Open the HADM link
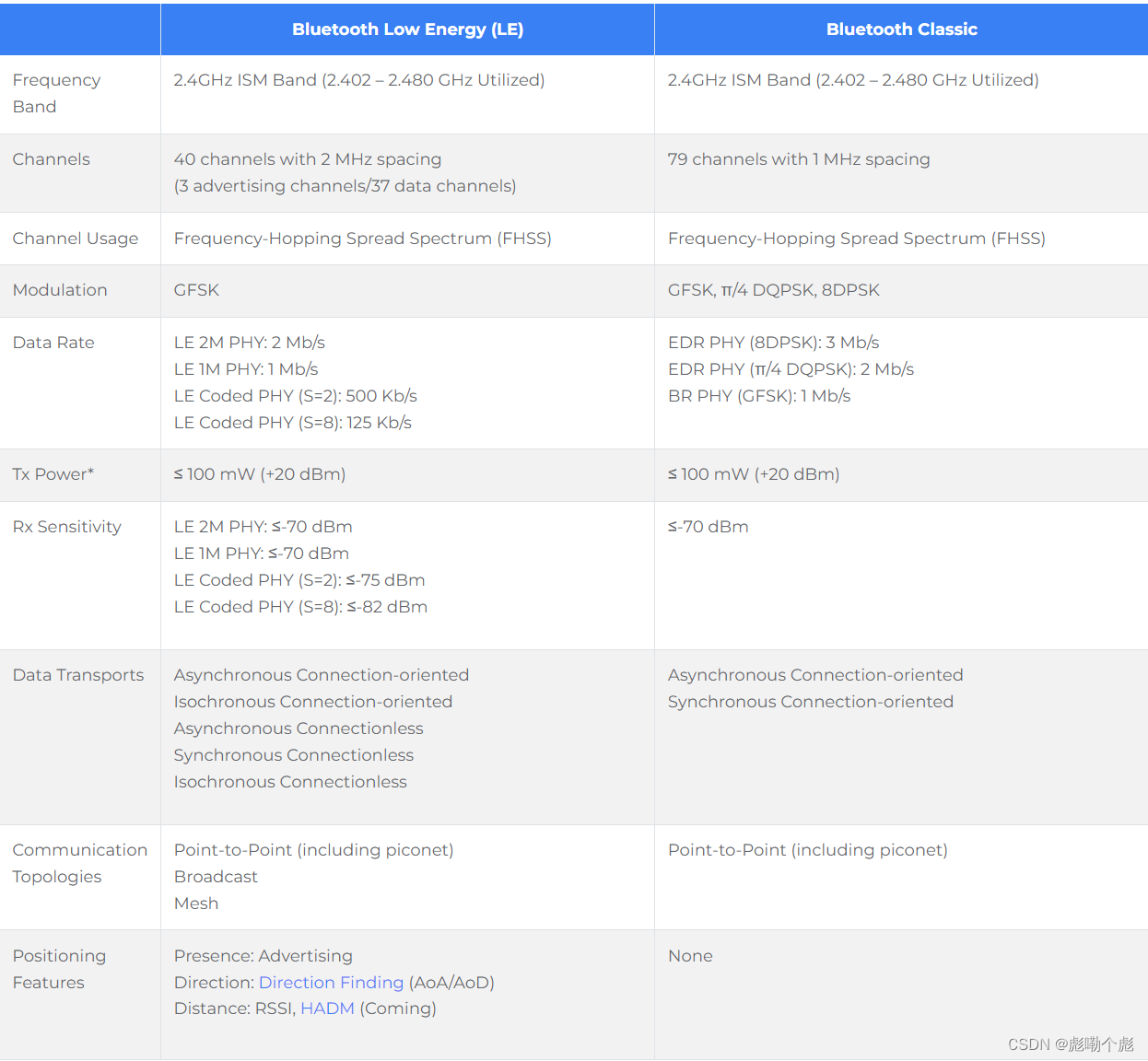The height and width of the screenshot is (1061, 1148). click(327, 1009)
